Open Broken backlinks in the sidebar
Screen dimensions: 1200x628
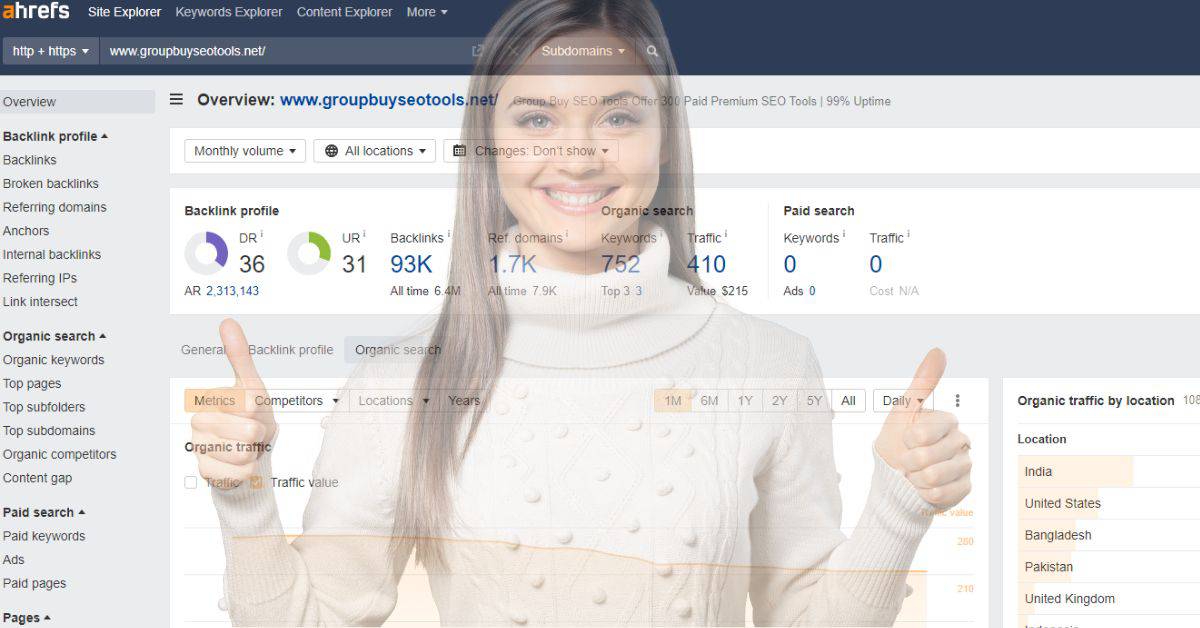51,184
